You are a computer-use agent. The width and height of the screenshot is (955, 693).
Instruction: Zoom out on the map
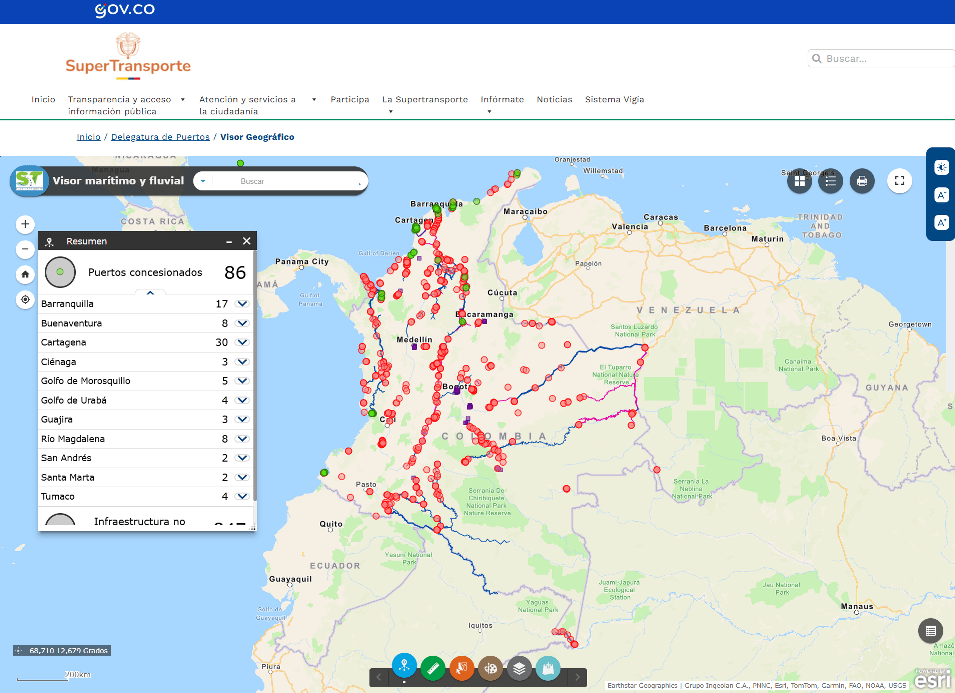pos(25,250)
